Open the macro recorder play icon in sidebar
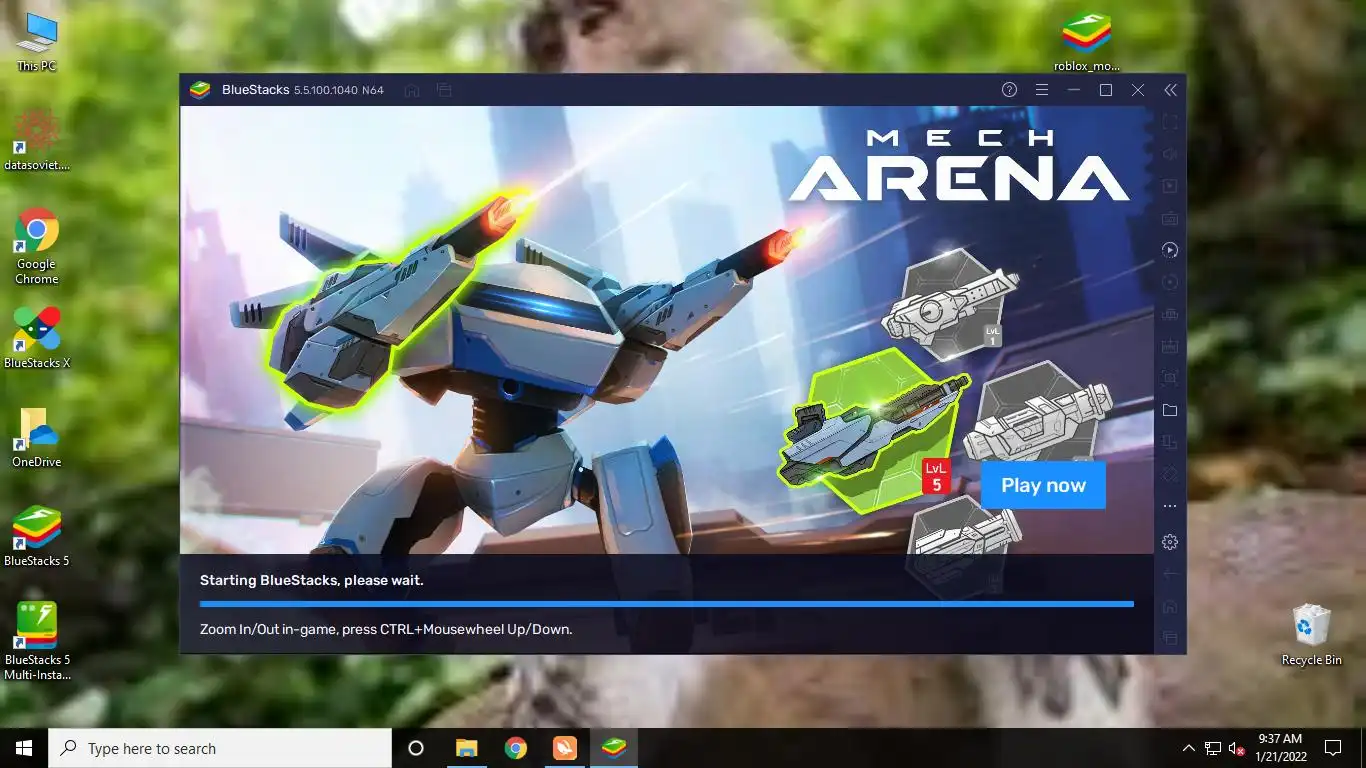The width and height of the screenshot is (1366, 768). click(x=1170, y=250)
